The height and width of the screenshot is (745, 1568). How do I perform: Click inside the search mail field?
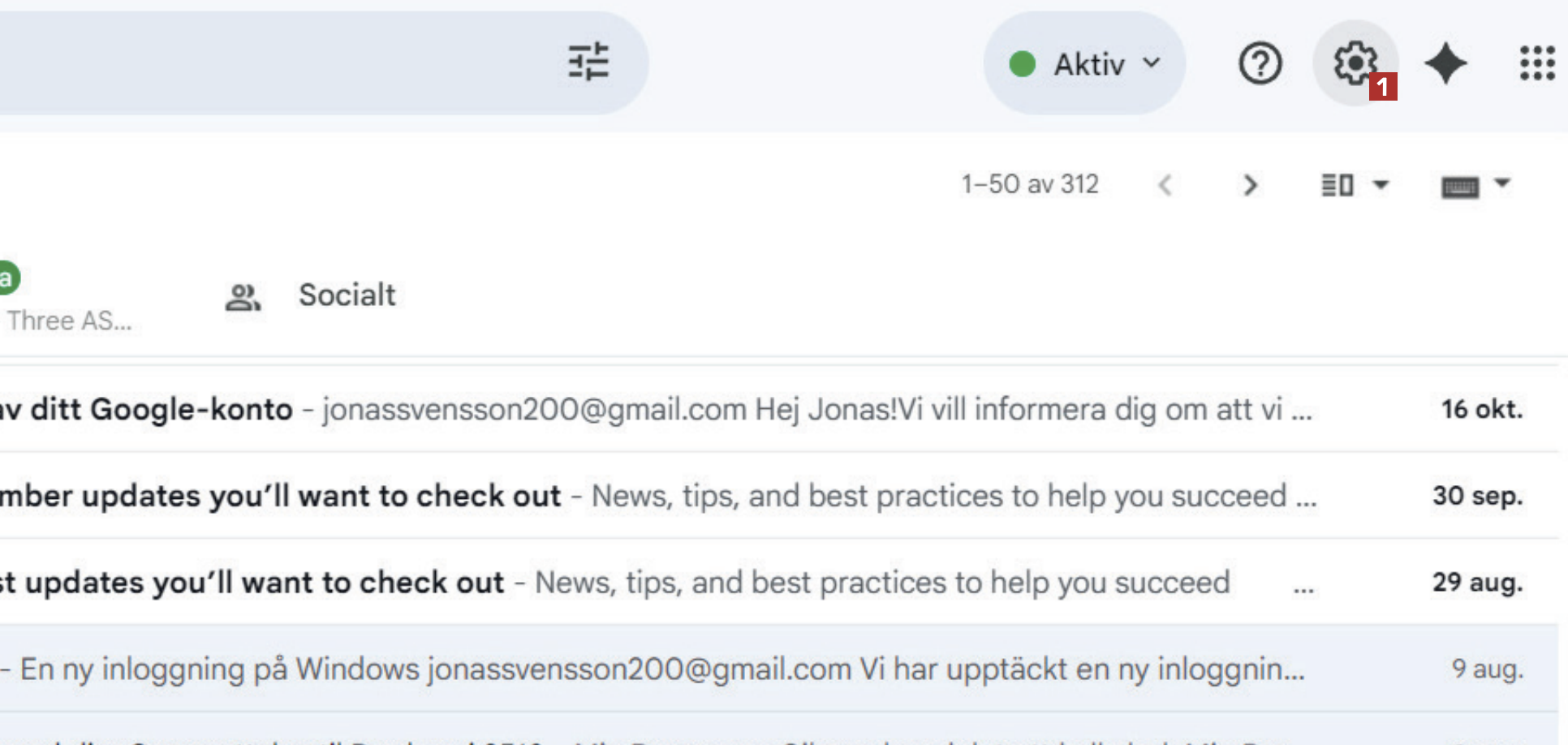(x=268, y=62)
